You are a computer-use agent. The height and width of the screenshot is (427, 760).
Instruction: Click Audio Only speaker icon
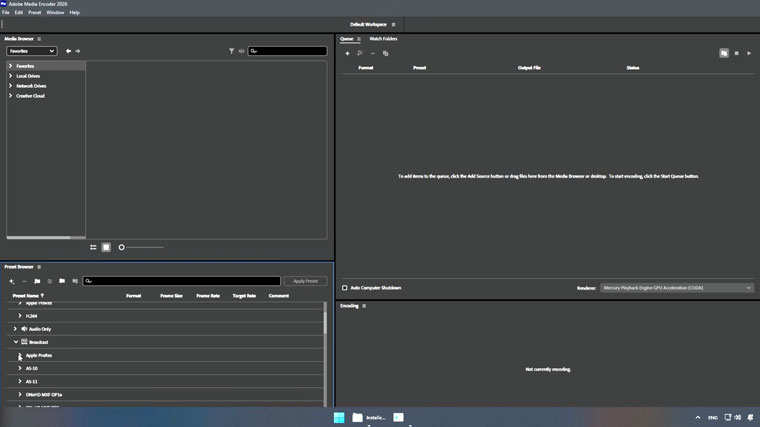(24, 329)
